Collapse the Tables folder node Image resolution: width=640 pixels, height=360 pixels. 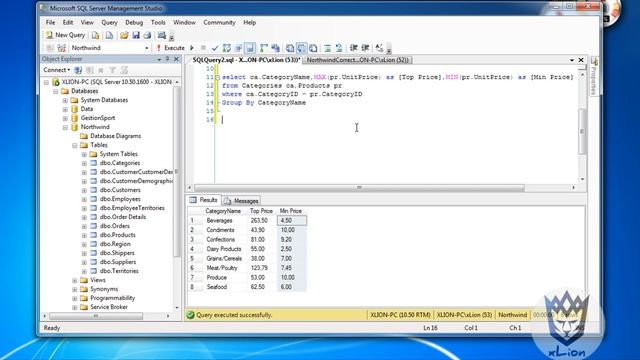tap(75, 145)
